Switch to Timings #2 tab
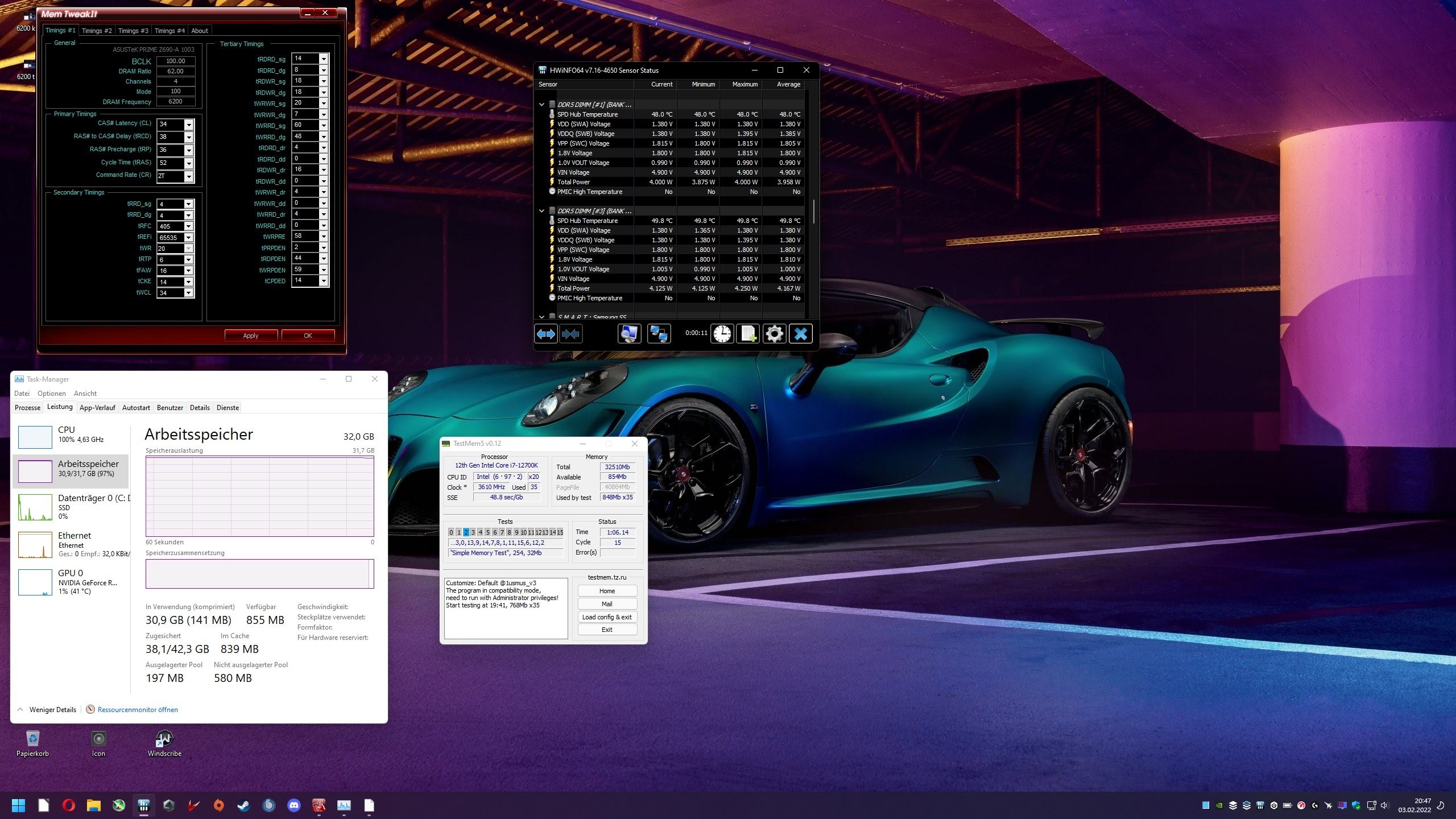This screenshot has height=819, width=1456. tap(97, 31)
